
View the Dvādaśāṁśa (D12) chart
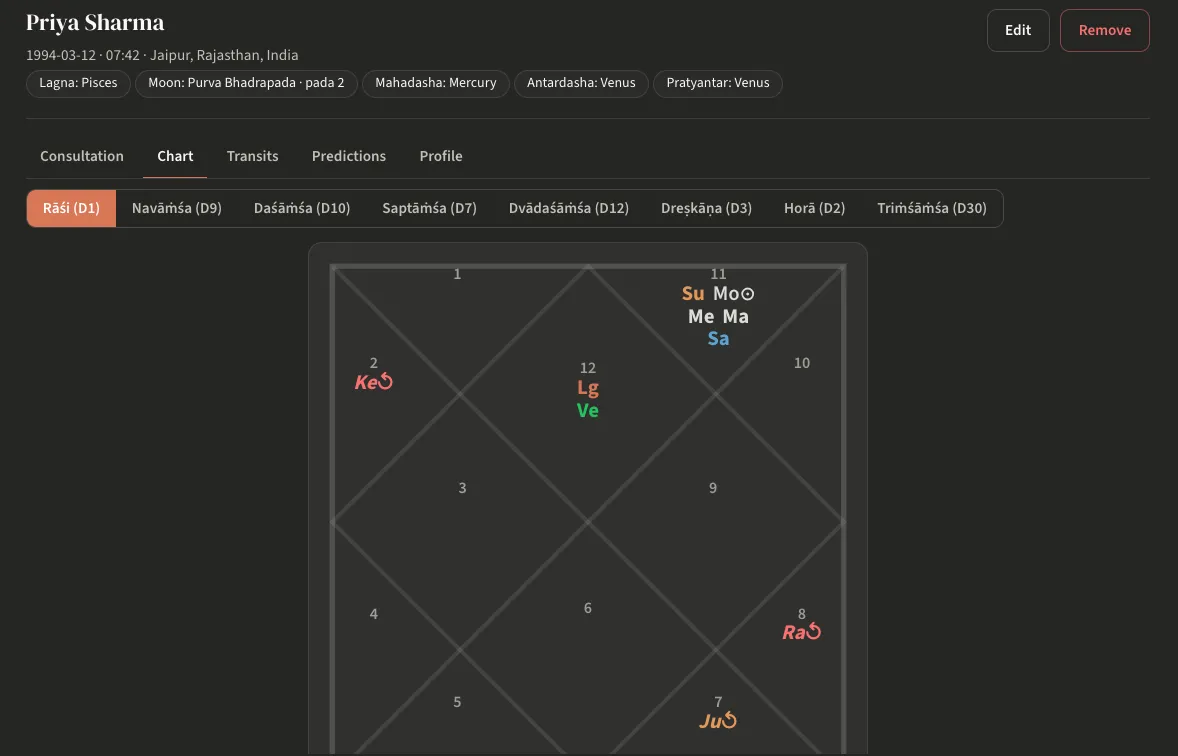pyautogui.click(x=569, y=208)
